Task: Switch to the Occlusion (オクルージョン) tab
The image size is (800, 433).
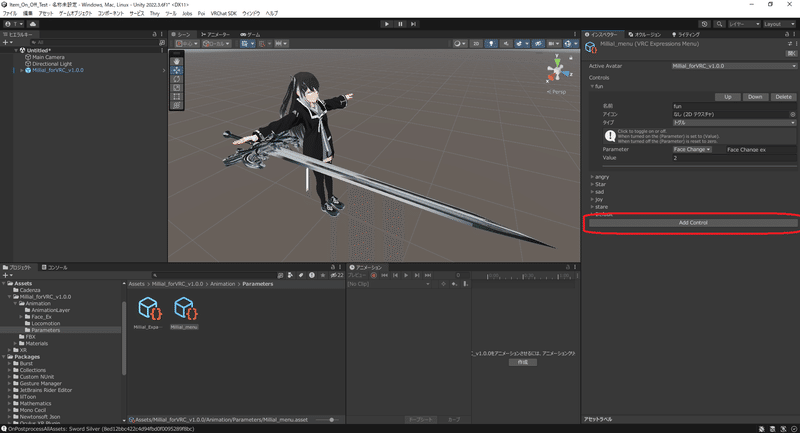Action: pyautogui.click(x=644, y=34)
